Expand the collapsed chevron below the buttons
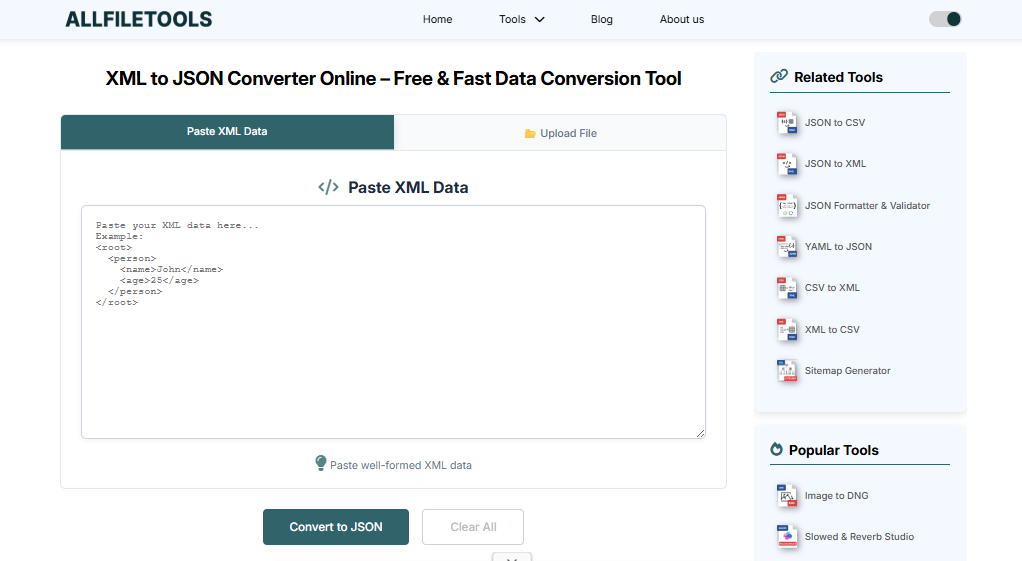 tap(511, 557)
